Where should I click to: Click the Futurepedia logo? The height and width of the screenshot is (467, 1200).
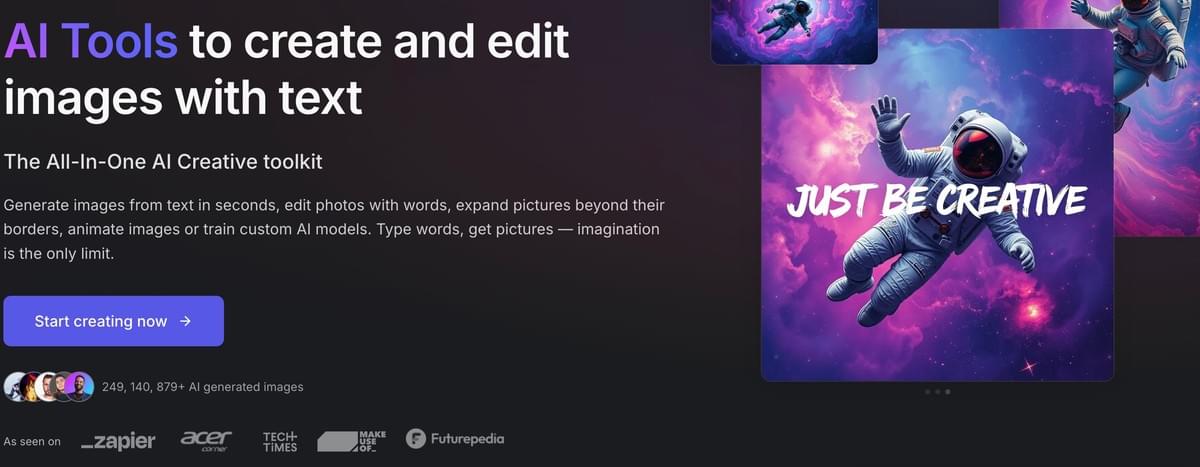(455, 438)
